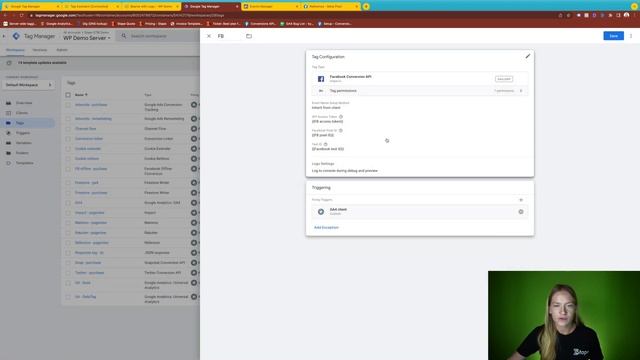This screenshot has width=640, height=360.
Task: Click the FB tag name field
Action: coord(229,36)
